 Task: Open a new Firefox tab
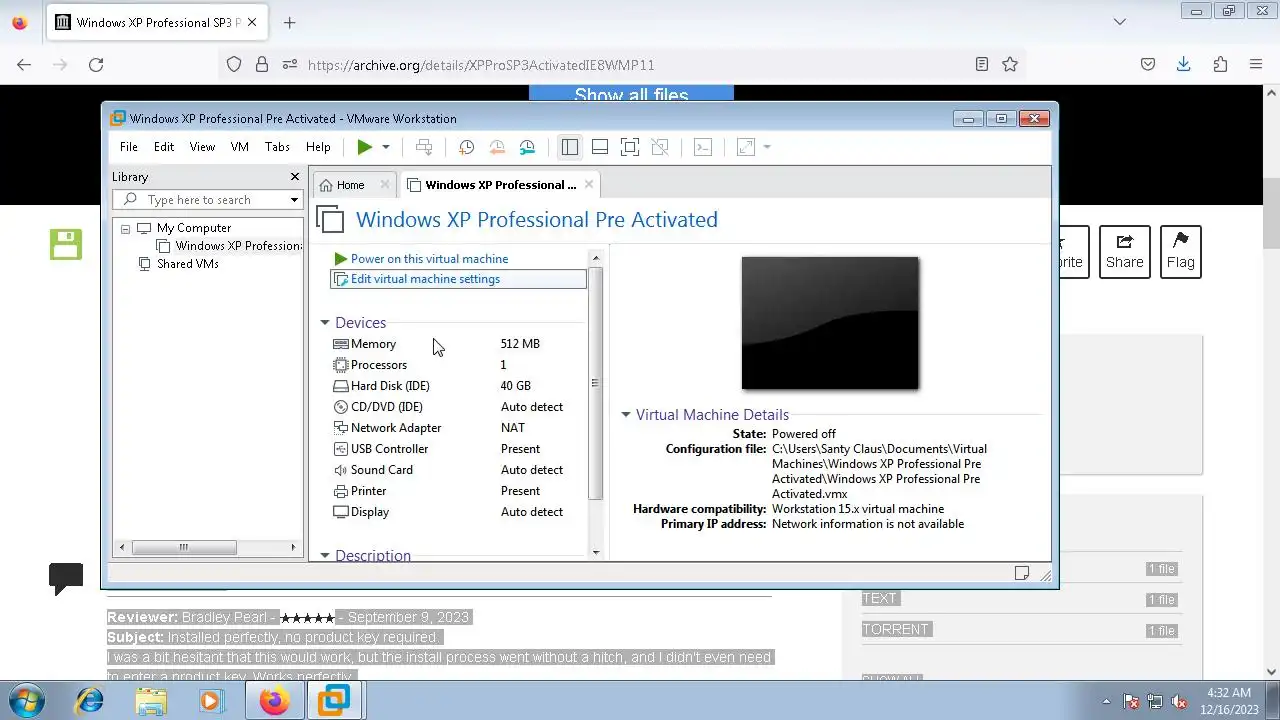[289, 22]
